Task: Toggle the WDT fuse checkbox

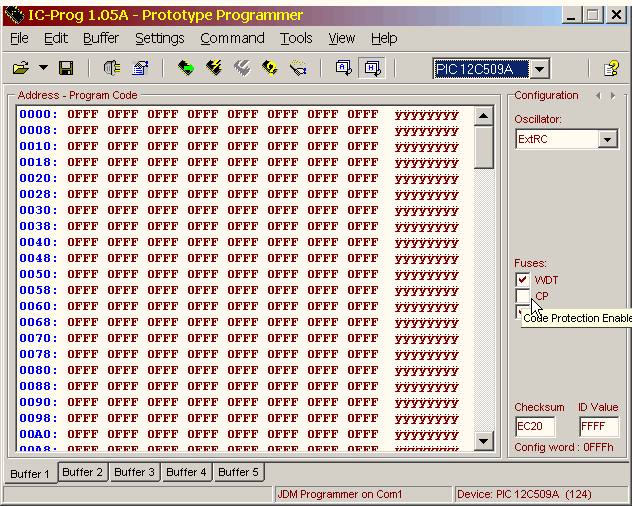Action: tap(523, 280)
